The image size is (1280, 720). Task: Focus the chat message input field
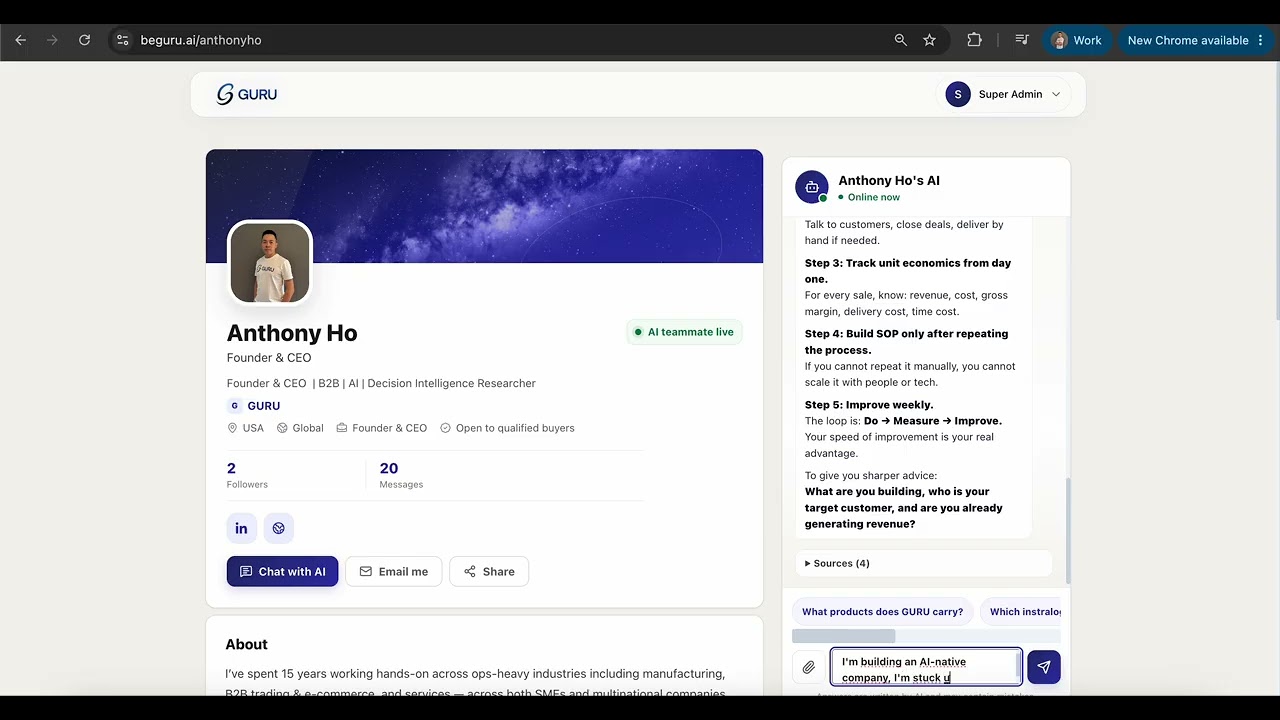[926, 668]
